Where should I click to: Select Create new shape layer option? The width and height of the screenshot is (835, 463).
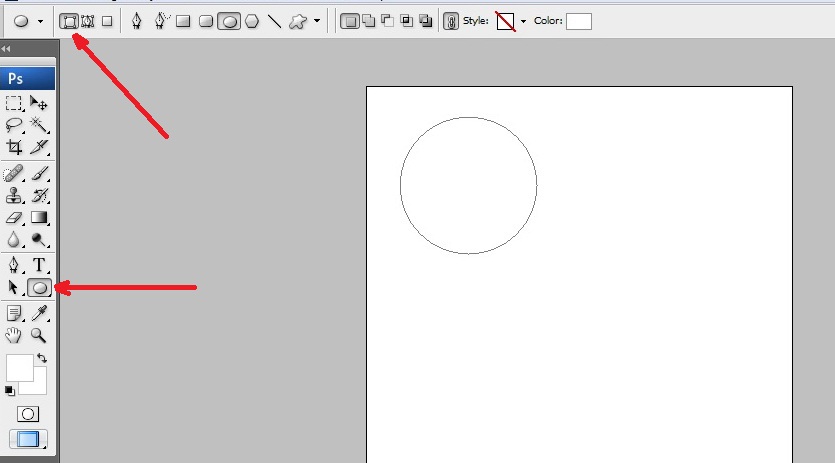[349, 21]
